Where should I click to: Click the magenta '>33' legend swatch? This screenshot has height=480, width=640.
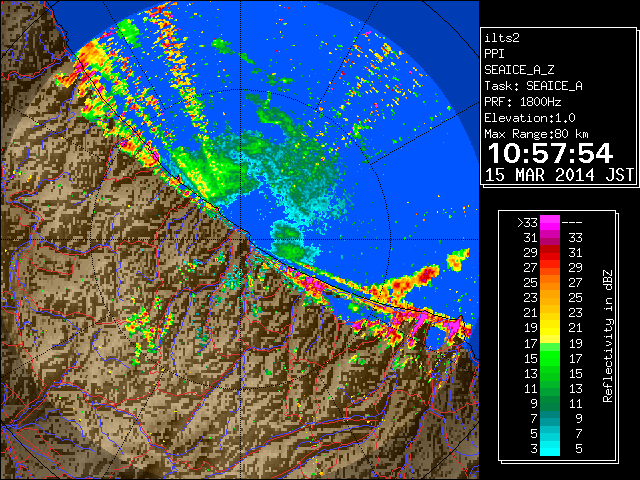(x=550, y=223)
